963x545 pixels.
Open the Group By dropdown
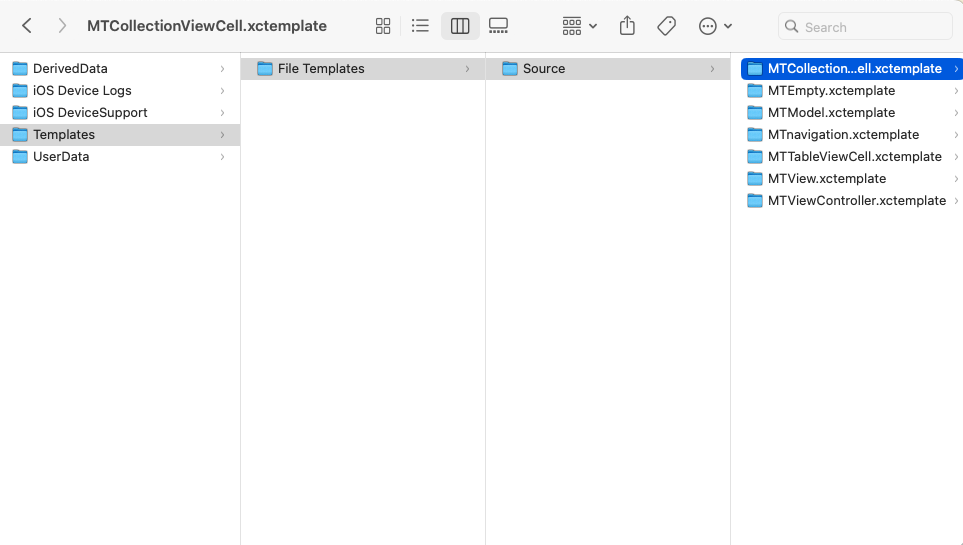[x=579, y=26]
